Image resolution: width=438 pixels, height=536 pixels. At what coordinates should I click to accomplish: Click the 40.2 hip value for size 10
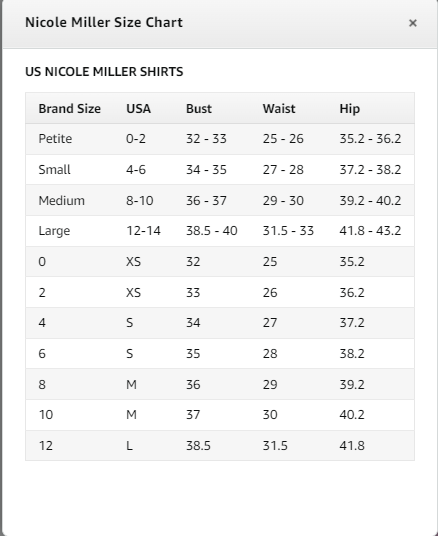tap(352, 415)
